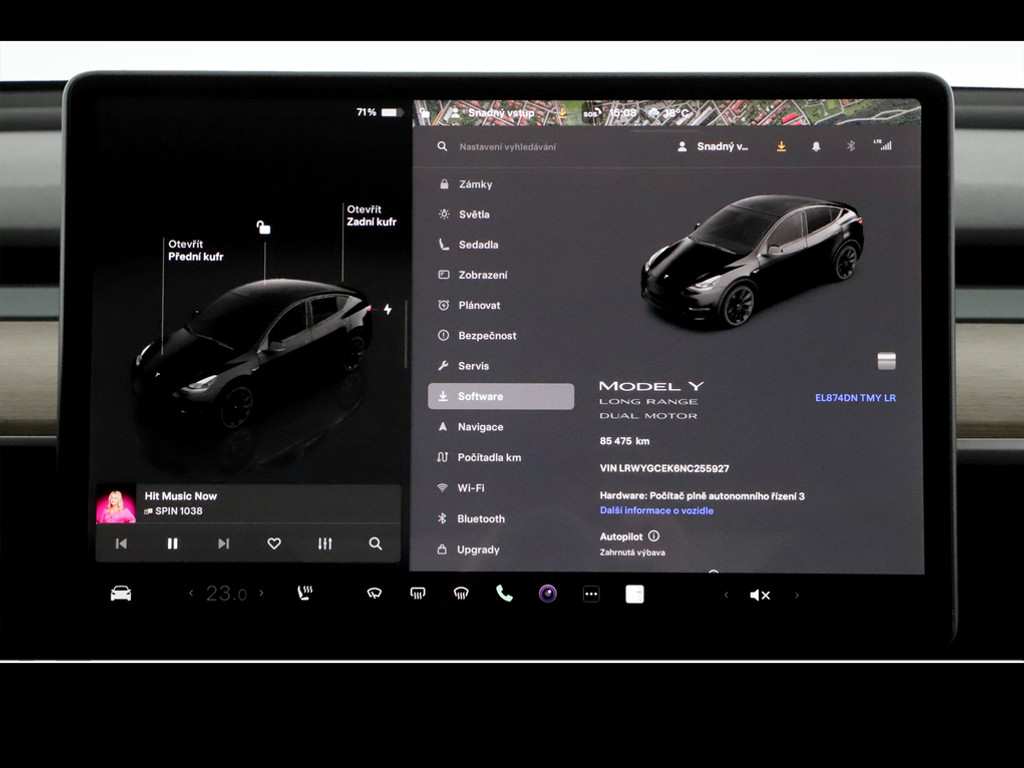Click the EL874DN TMY LR vehicle name
Image resolution: width=1024 pixels, height=768 pixels.
coord(855,398)
